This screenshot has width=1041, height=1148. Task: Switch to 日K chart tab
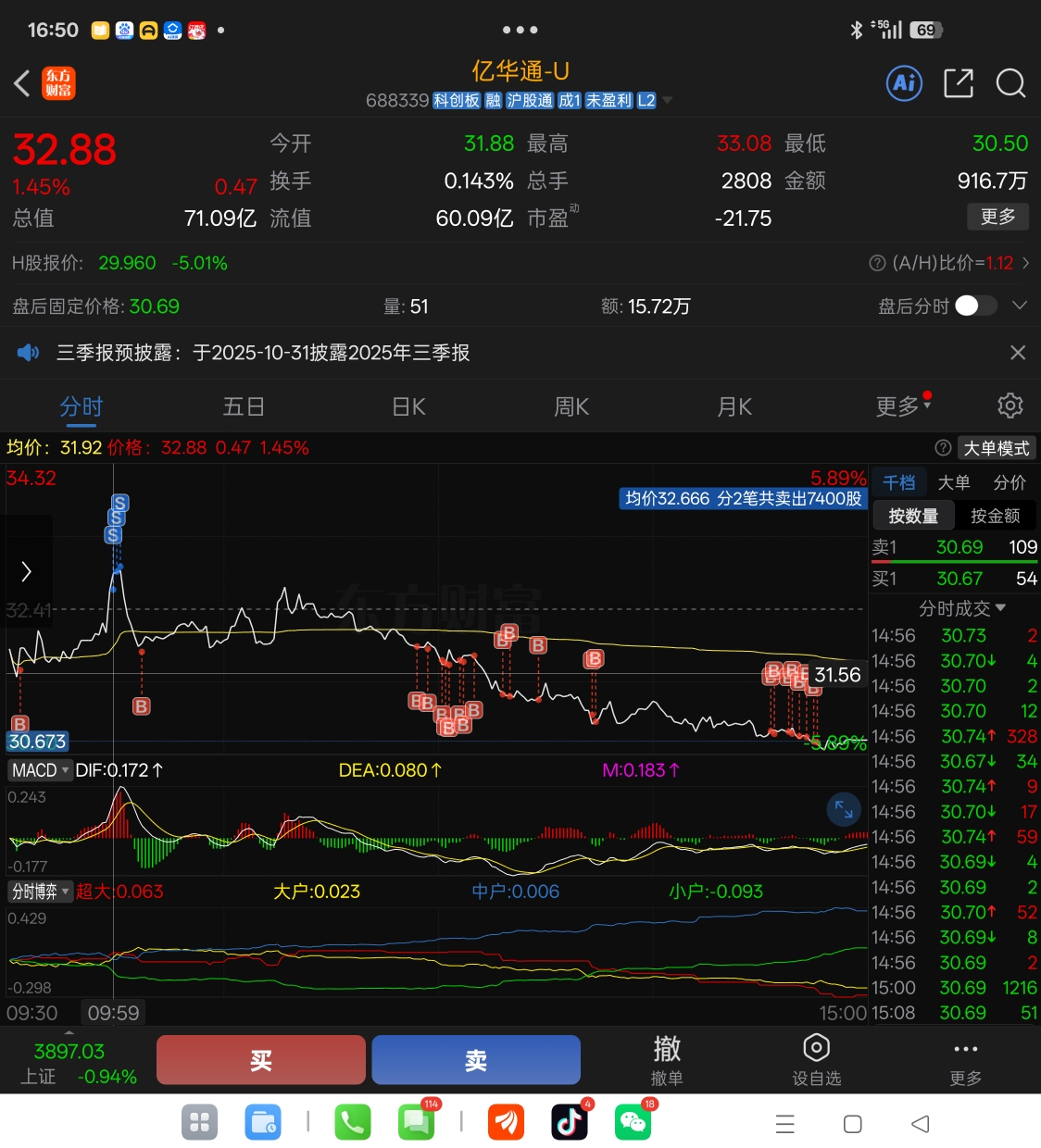pos(408,406)
